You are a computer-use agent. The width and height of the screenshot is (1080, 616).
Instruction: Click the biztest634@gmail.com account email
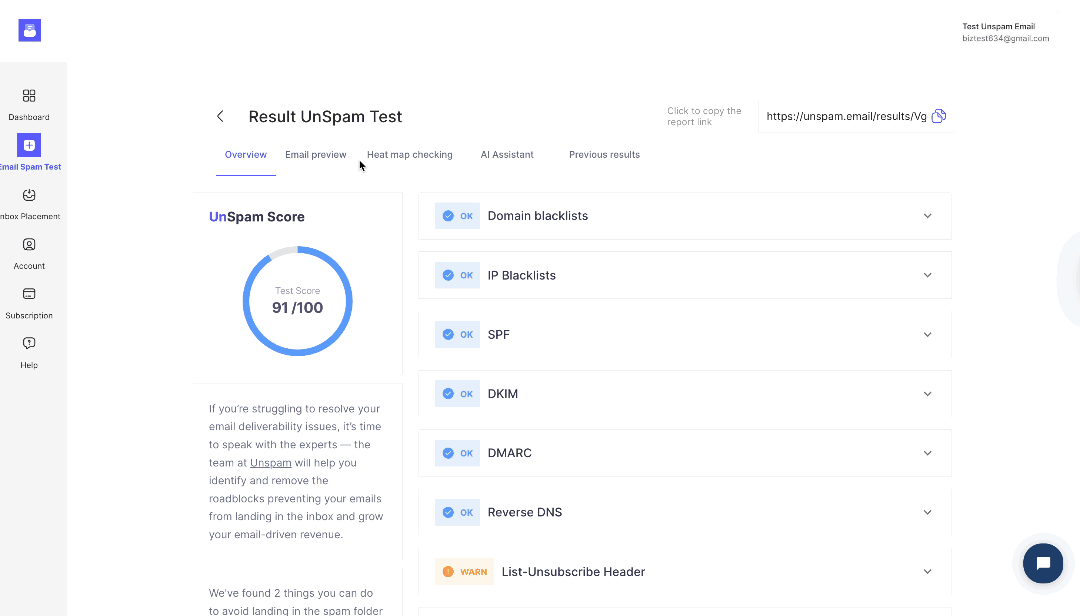pos(1006,39)
